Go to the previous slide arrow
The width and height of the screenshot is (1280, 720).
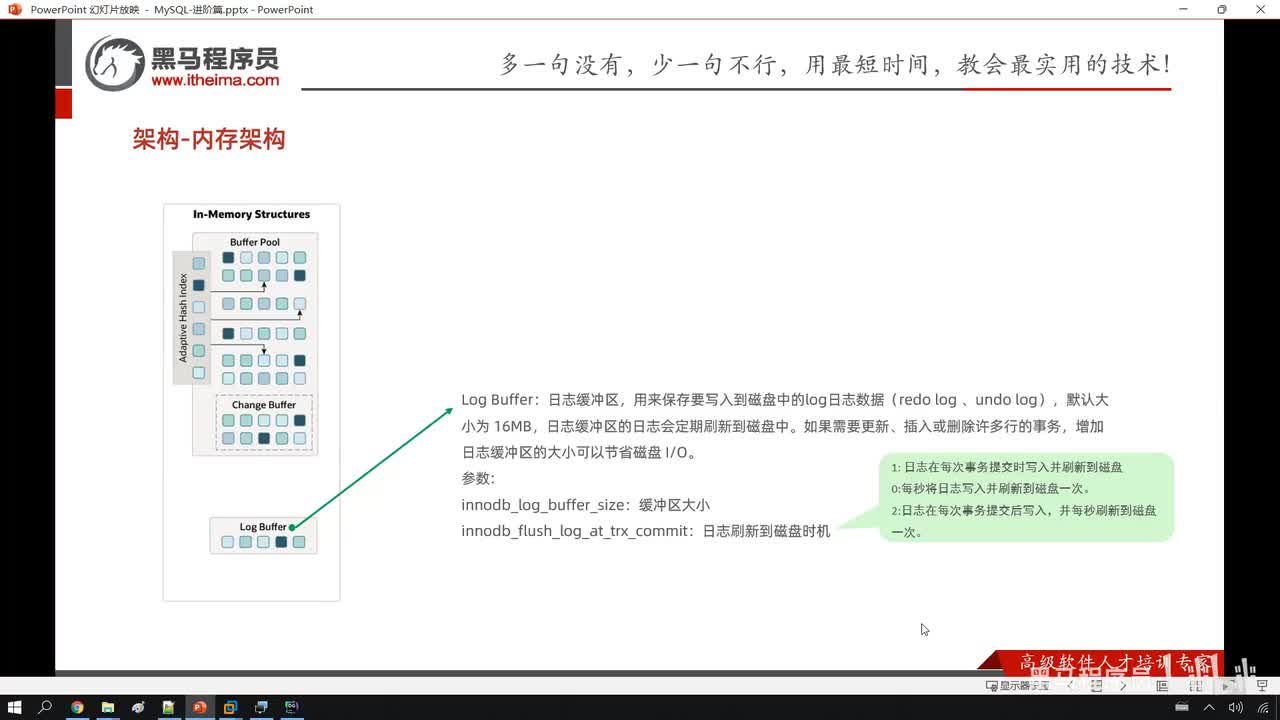1070,686
